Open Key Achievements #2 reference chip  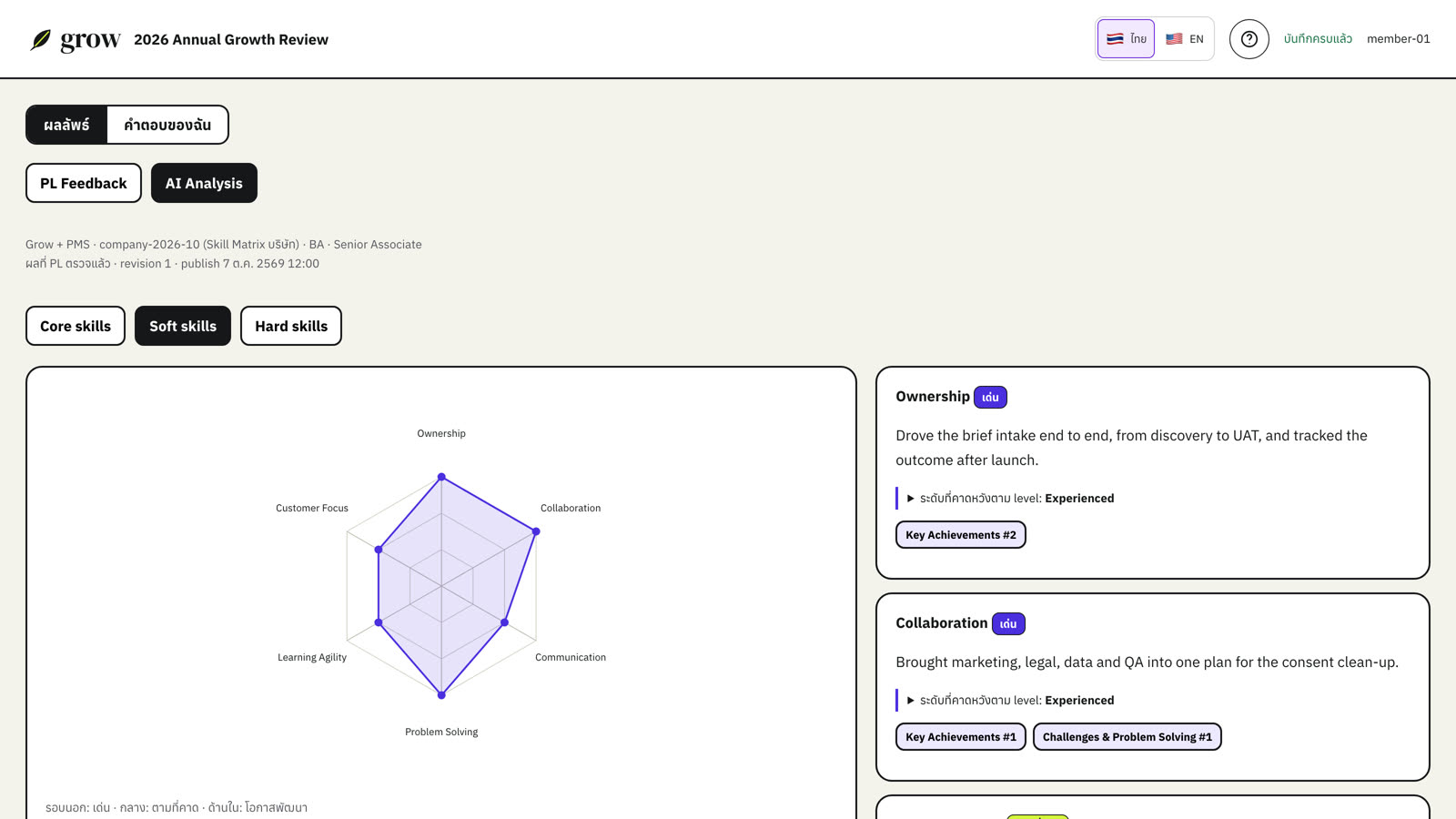[961, 535]
